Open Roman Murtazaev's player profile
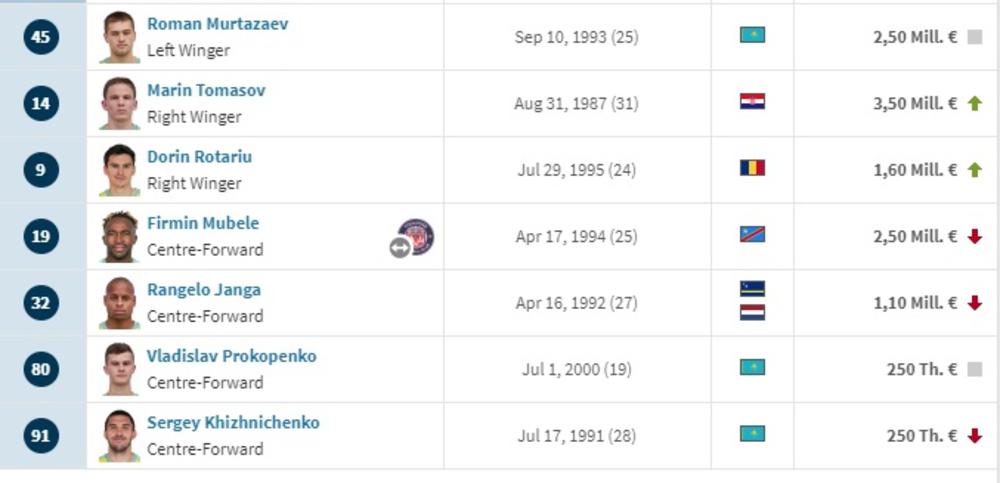This screenshot has width=1000, height=483. [x=217, y=24]
